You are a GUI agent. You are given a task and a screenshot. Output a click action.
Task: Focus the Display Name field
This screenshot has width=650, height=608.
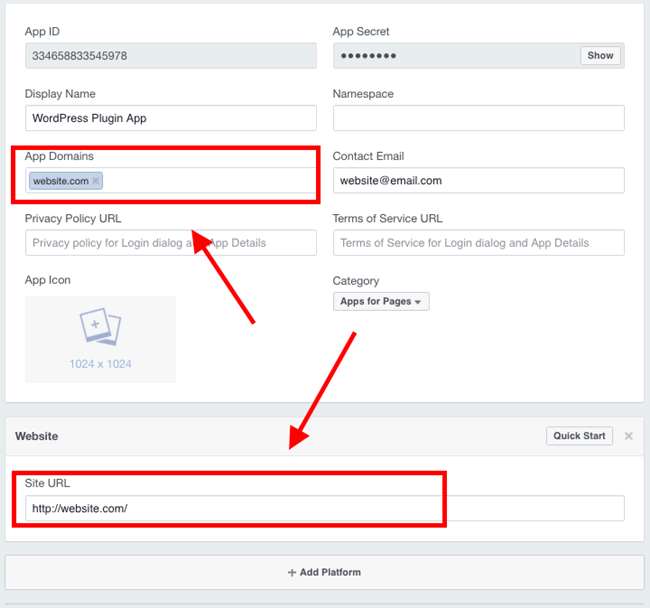pos(171,118)
